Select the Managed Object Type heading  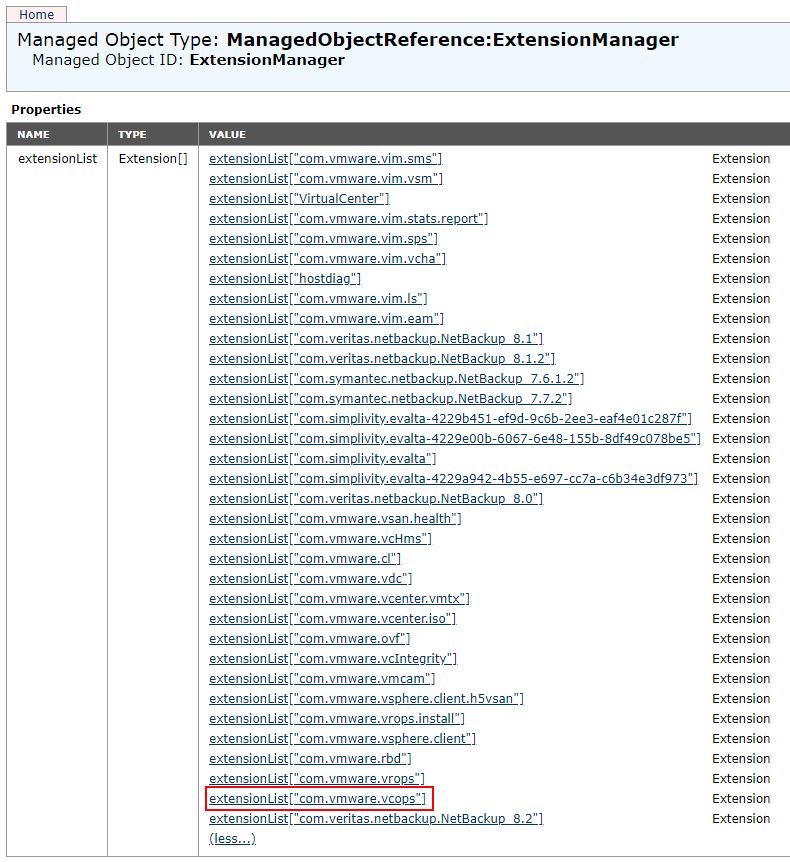pyautogui.click(x=347, y=40)
